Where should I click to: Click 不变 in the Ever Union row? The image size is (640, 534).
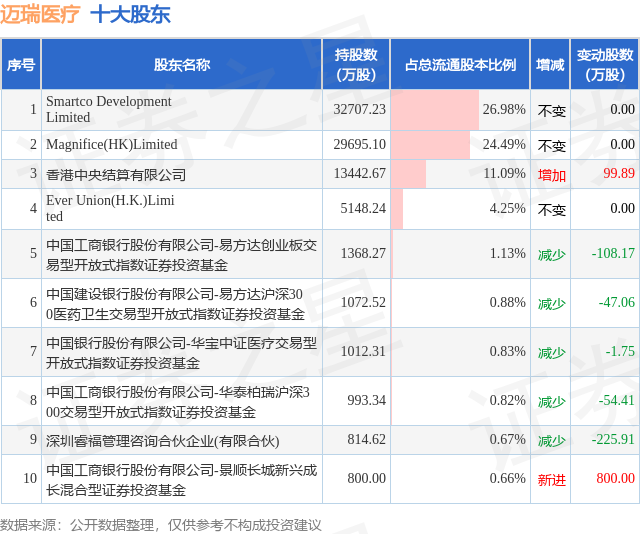click(x=551, y=210)
